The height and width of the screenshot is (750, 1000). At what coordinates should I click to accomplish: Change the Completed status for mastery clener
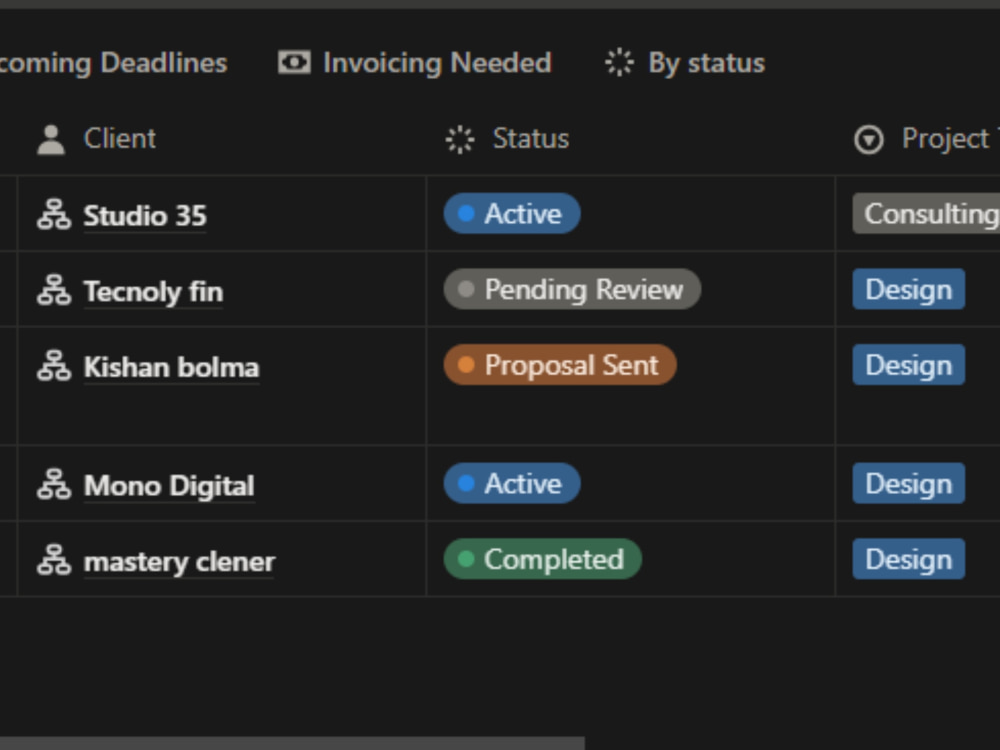click(x=543, y=559)
